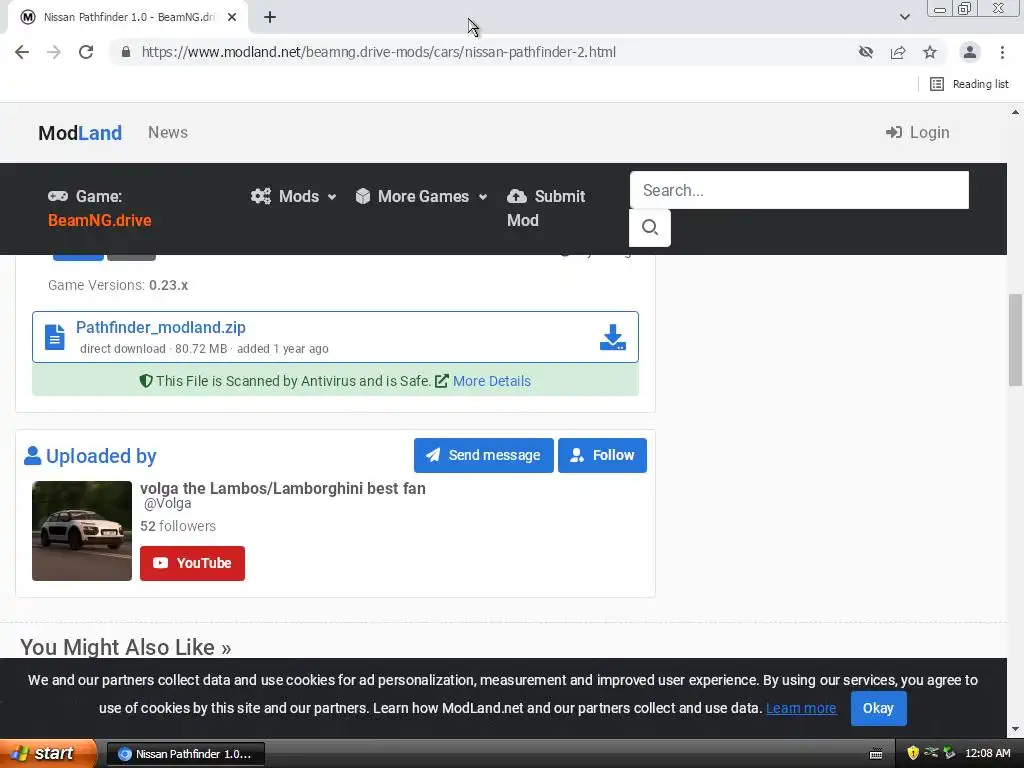Click the browser forward arrow
This screenshot has width=1024, height=768.
tap(54, 52)
